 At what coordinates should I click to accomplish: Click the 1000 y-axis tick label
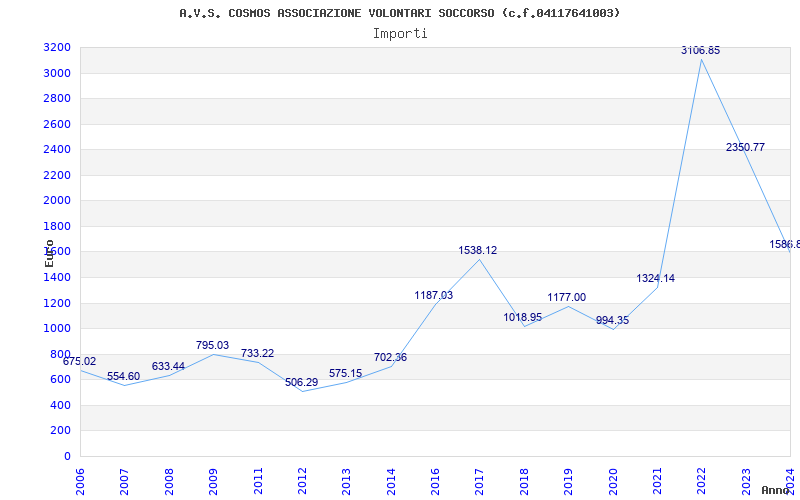(57, 329)
